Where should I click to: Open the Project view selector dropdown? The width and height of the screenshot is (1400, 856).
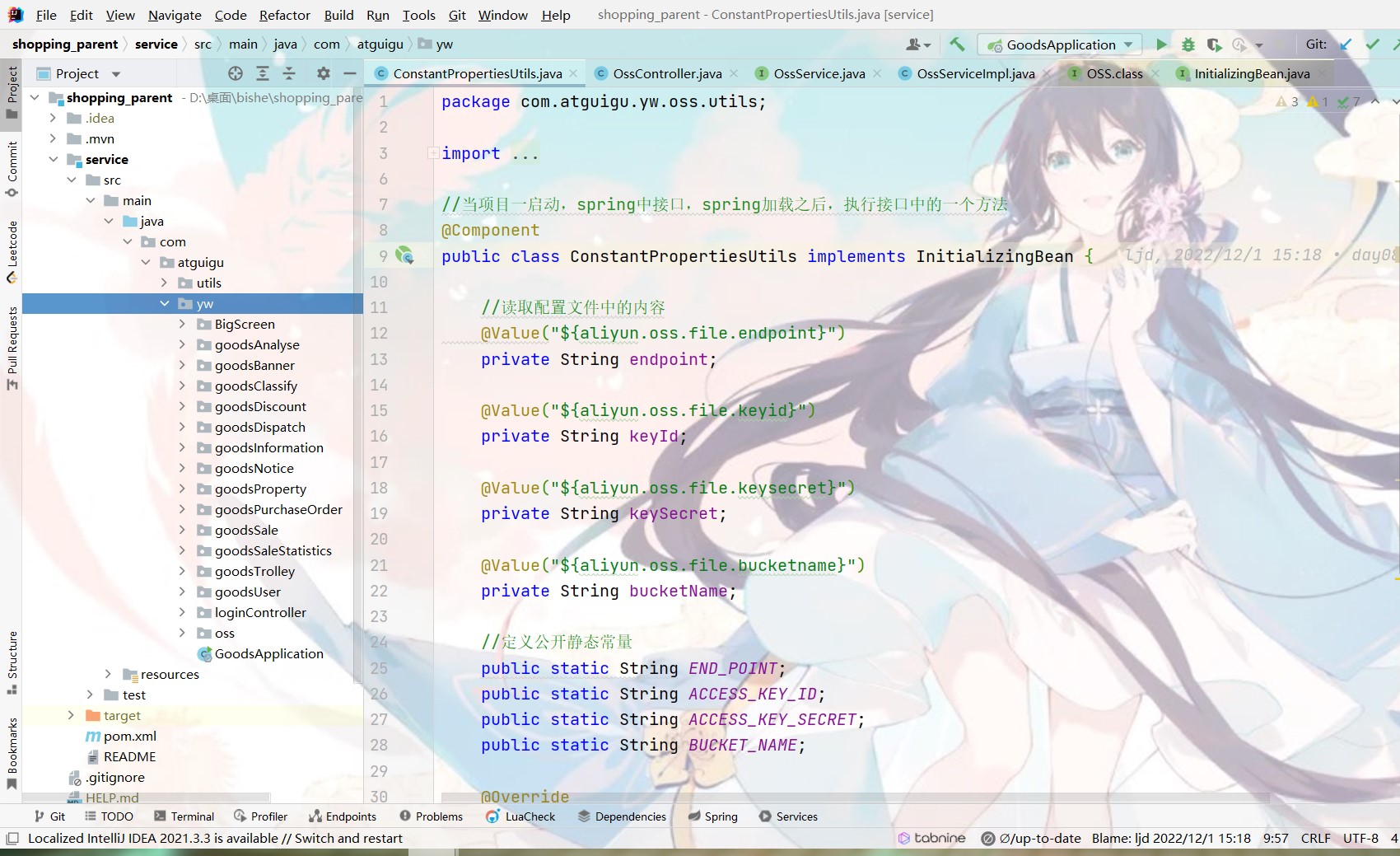pyautogui.click(x=79, y=73)
